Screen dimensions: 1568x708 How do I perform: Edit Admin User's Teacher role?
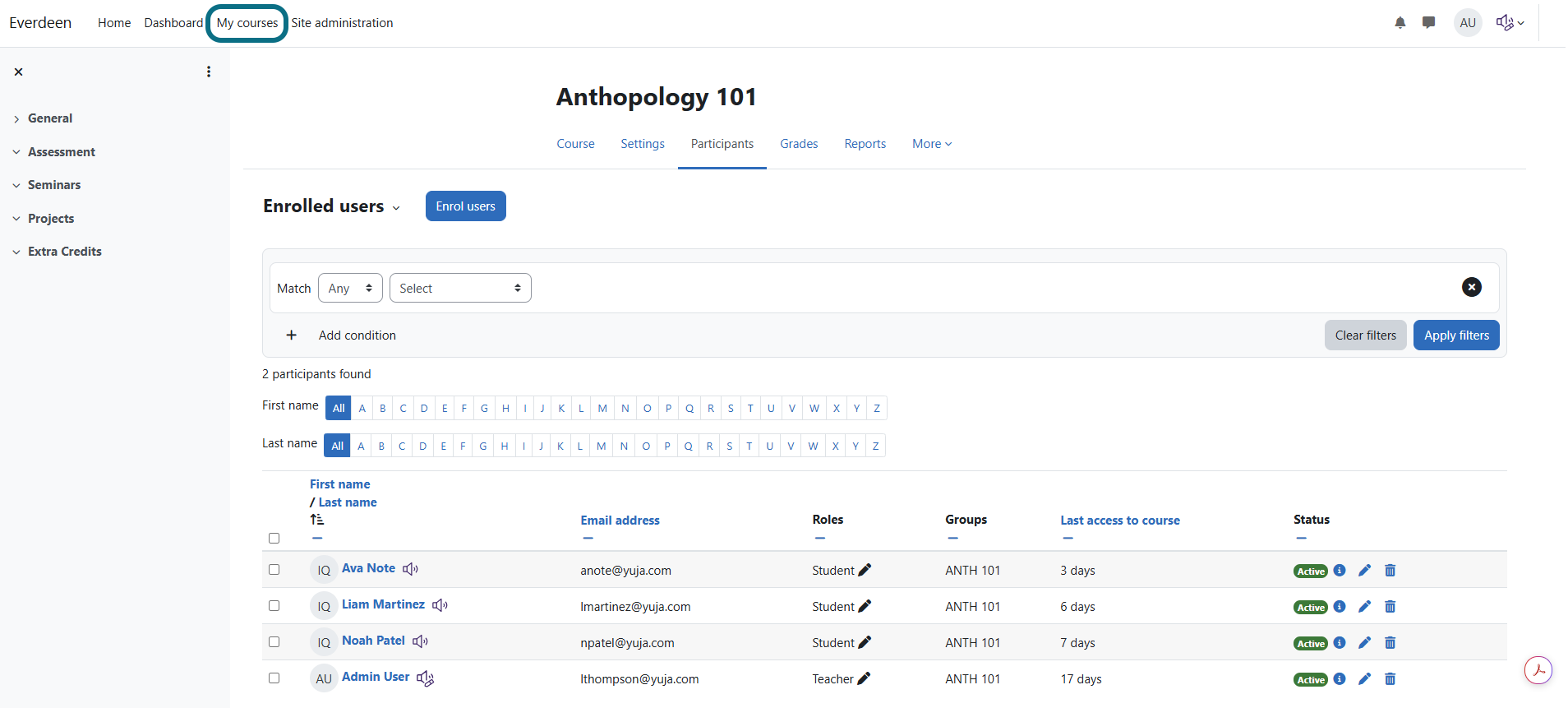[x=863, y=678]
